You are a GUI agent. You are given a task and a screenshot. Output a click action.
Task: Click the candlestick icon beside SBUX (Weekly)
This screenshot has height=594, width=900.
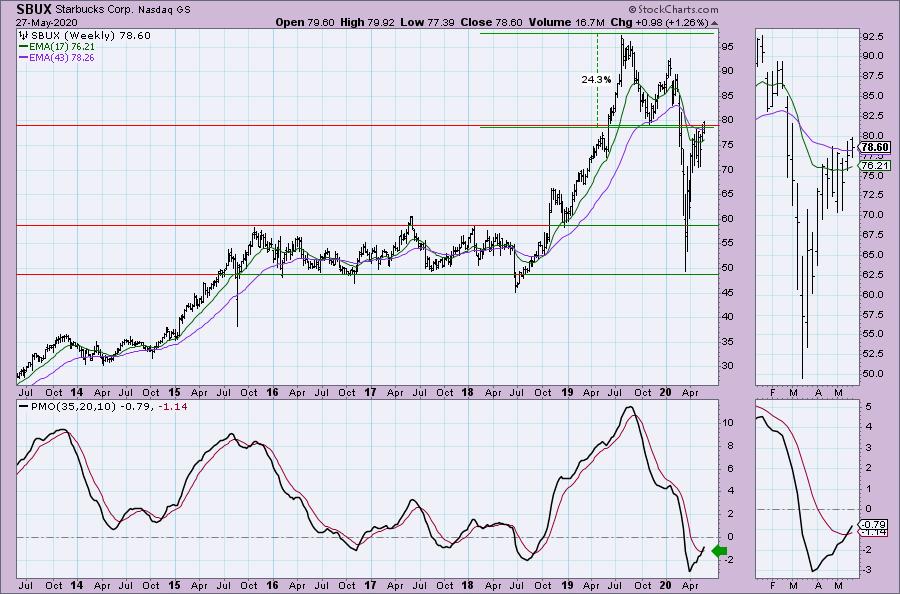click(24, 36)
